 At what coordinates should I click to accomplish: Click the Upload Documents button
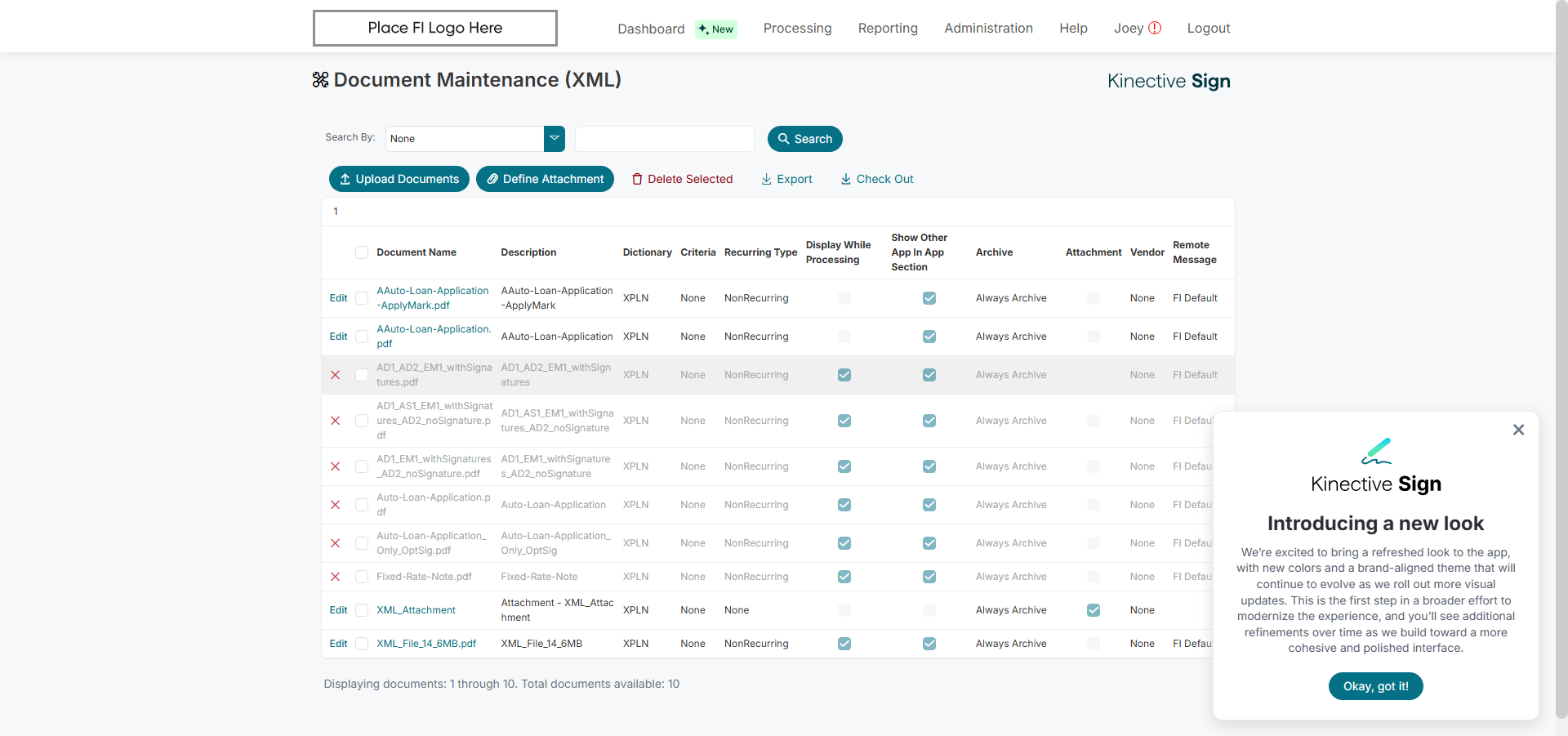pyautogui.click(x=399, y=179)
